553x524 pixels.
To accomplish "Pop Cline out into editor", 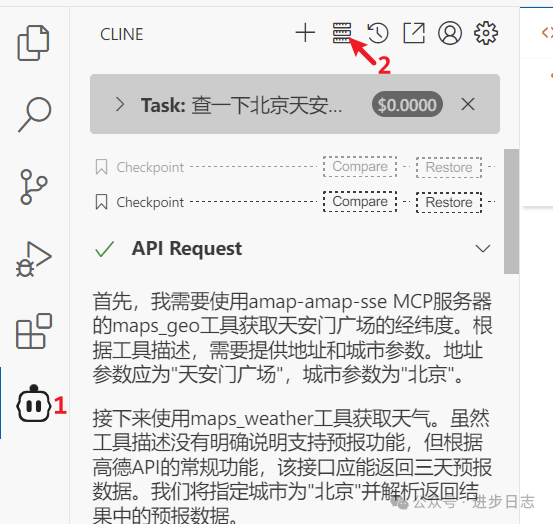I will (414, 33).
